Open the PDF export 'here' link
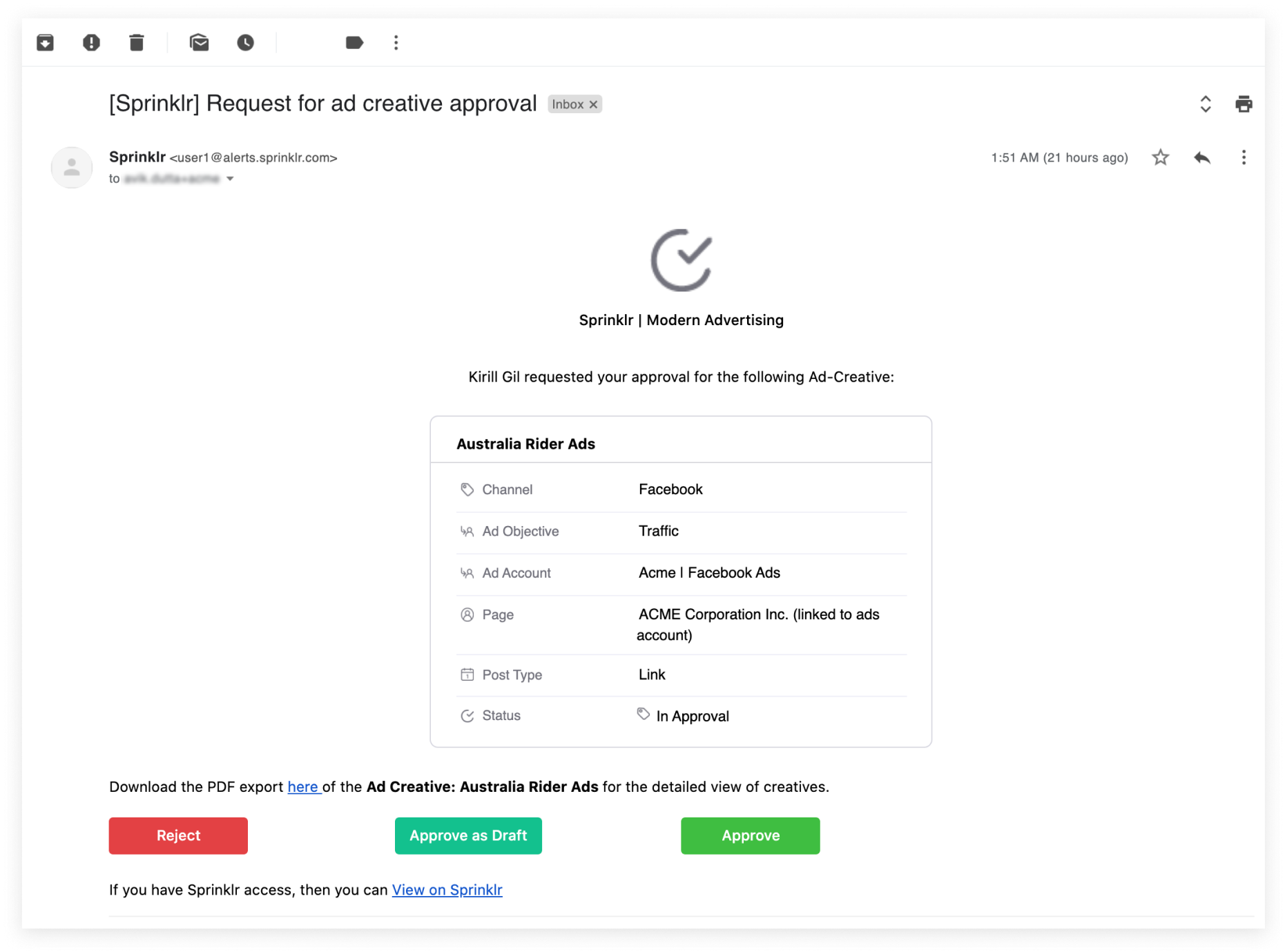This screenshot has width=1285, height=952. click(x=303, y=787)
